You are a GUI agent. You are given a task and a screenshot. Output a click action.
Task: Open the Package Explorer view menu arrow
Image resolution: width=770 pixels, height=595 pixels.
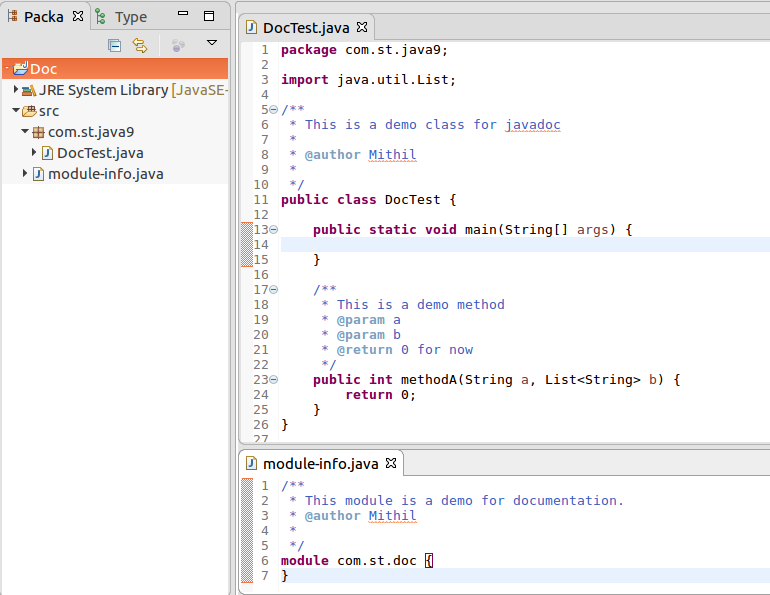212,43
